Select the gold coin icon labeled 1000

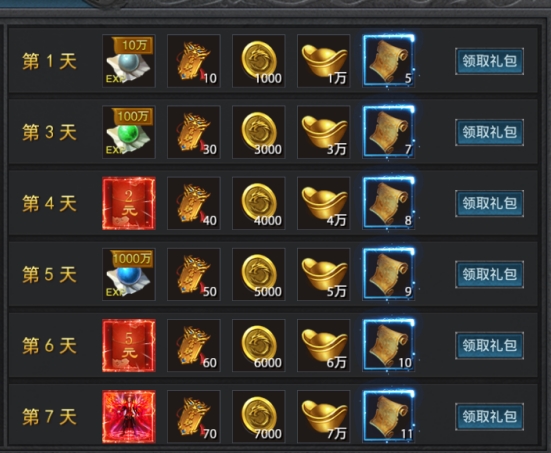click(259, 61)
